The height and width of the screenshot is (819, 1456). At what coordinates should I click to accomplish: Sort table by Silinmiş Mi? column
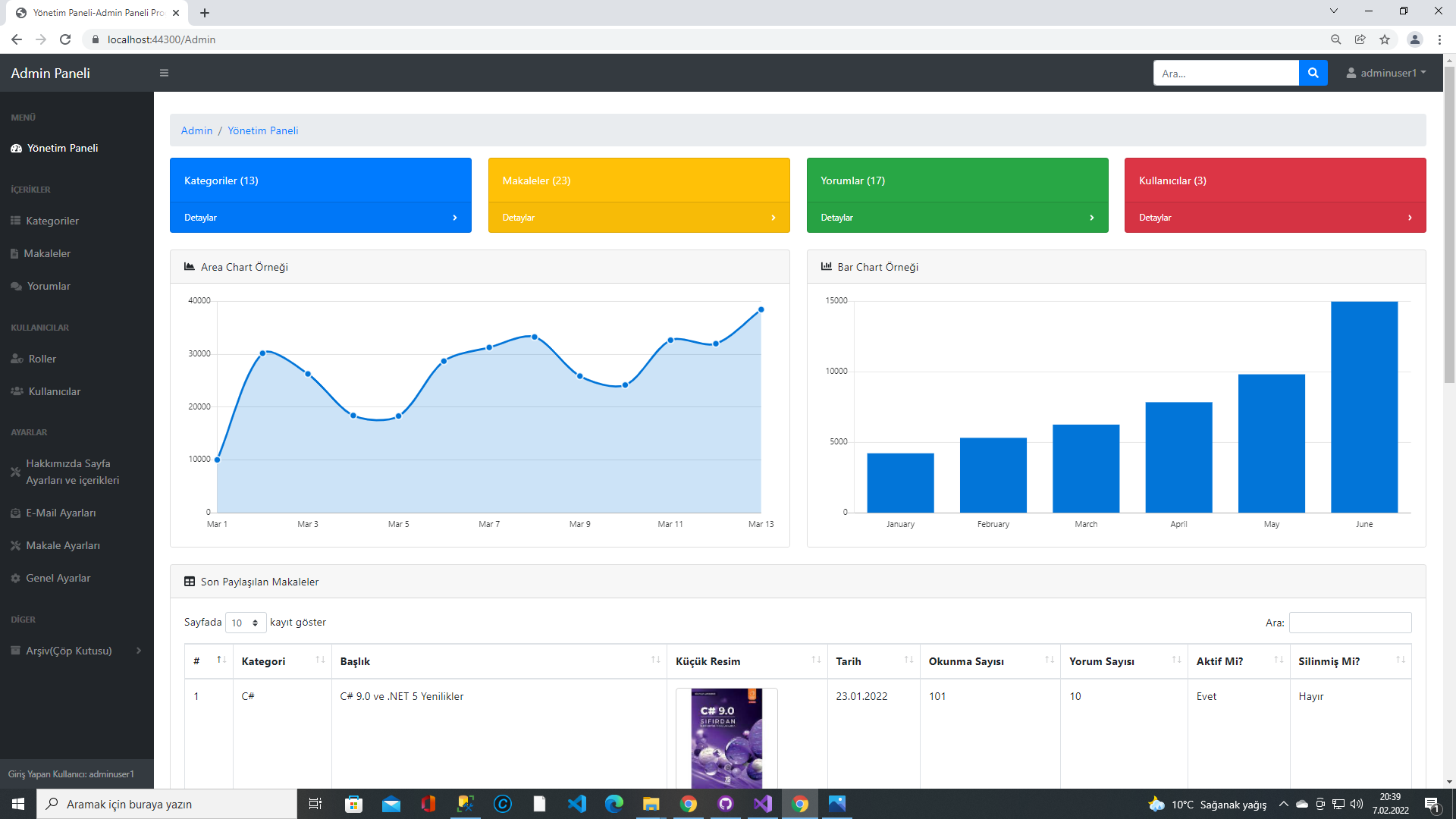1351,661
